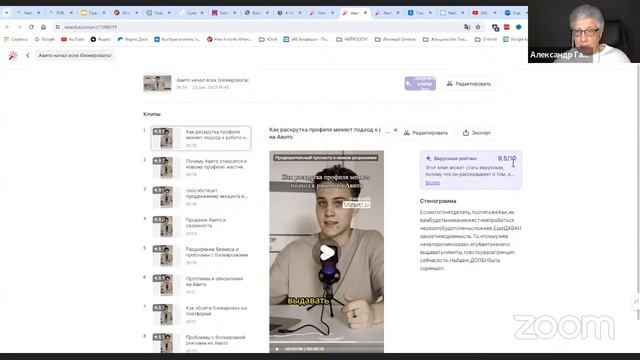Viewport: 640px width, 360px height.
Task: Select clip 6 Проблемы и обновления на Авито
Action: [x=201, y=285]
